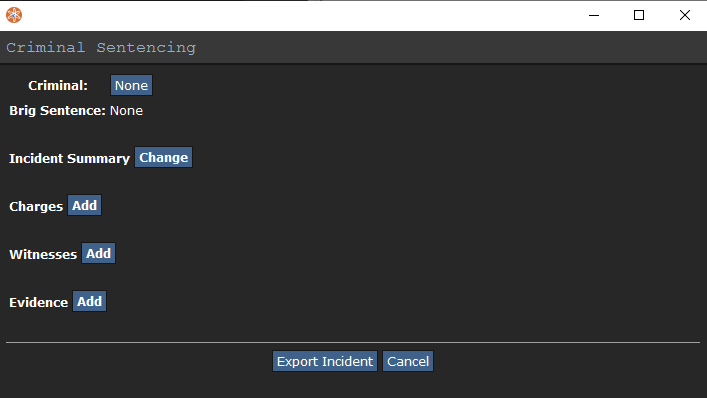The height and width of the screenshot is (398, 707).
Task: Add a new charge
Action: click(84, 205)
